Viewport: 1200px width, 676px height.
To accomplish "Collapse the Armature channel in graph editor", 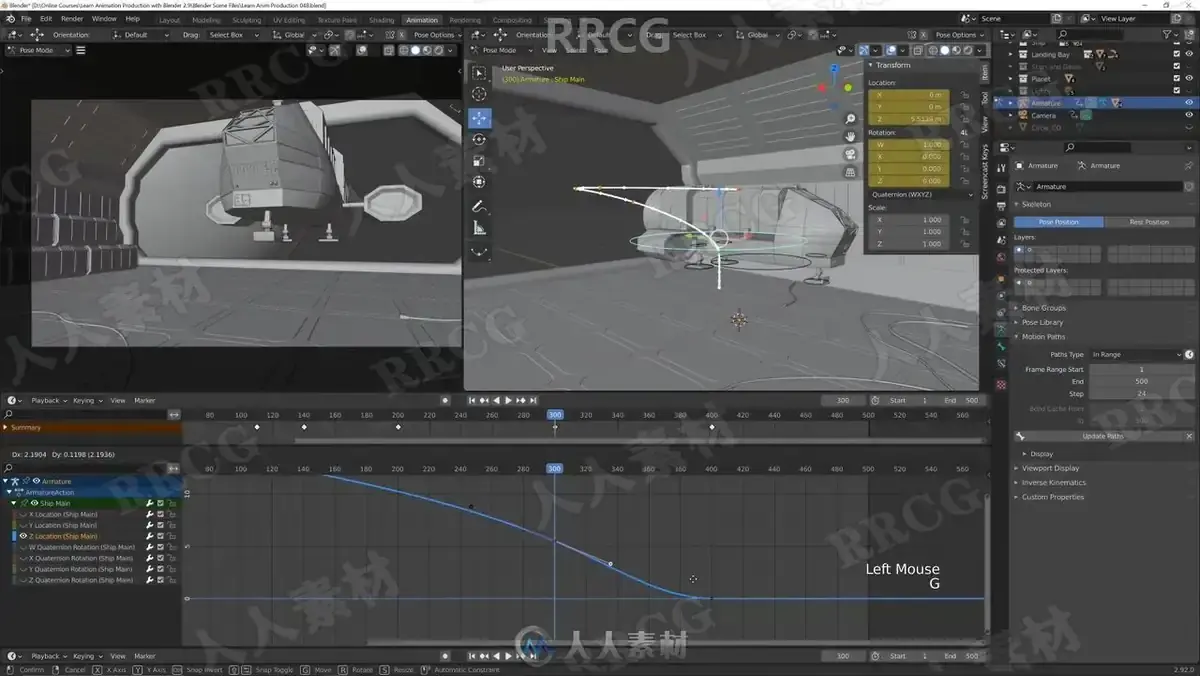I will coord(4,481).
